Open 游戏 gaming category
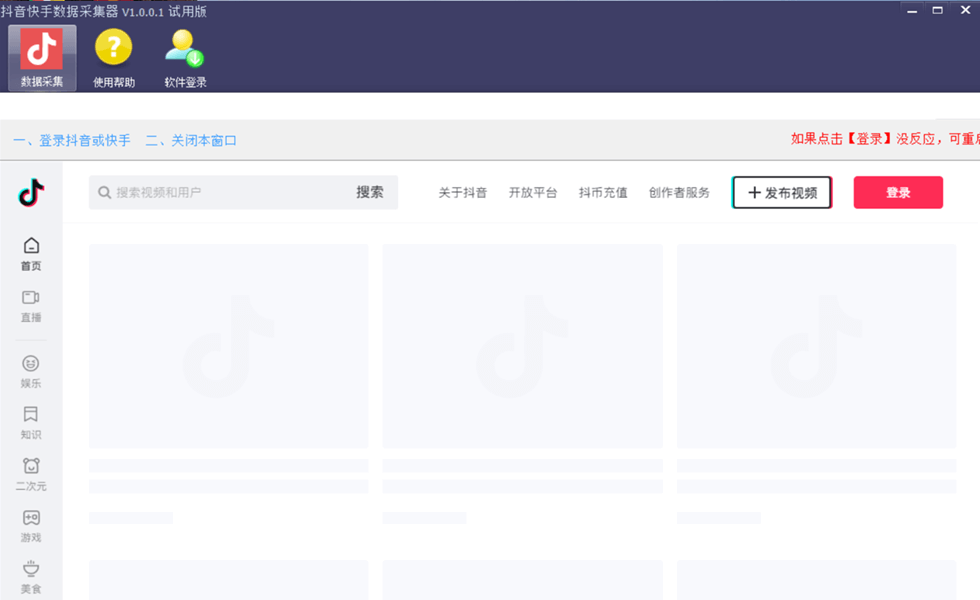Screen dimensions: 980x600 point(31,526)
